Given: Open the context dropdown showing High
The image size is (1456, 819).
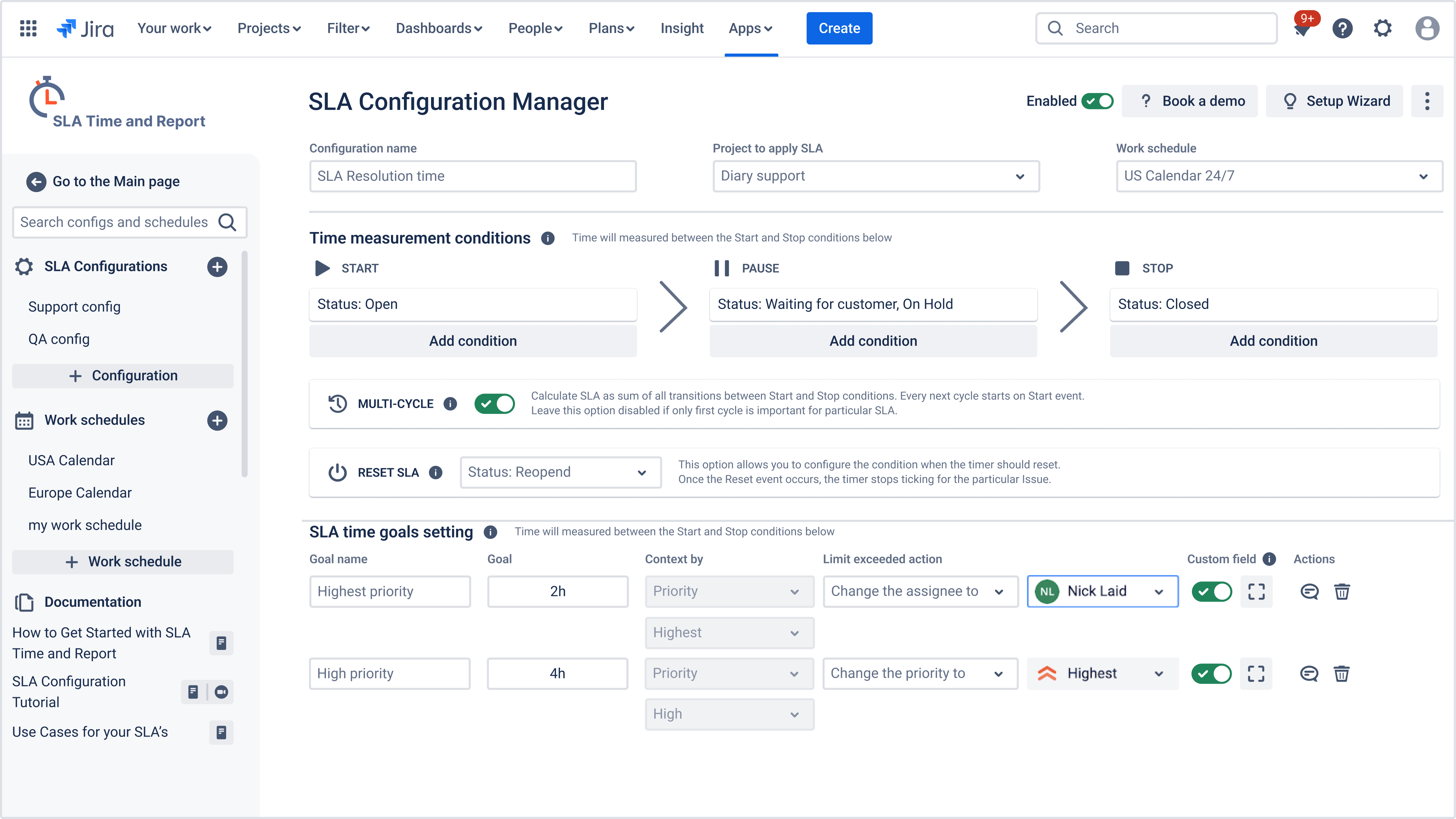Looking at the screenshot, I should [x=729, y=714].
